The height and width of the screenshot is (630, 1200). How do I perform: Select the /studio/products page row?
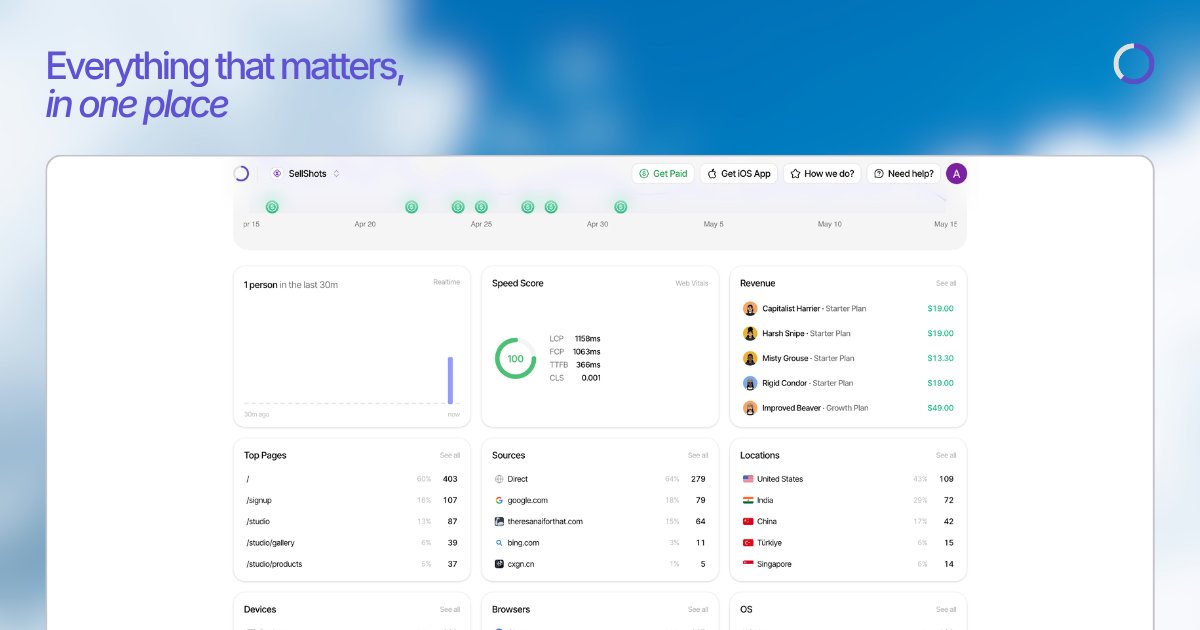352,564
